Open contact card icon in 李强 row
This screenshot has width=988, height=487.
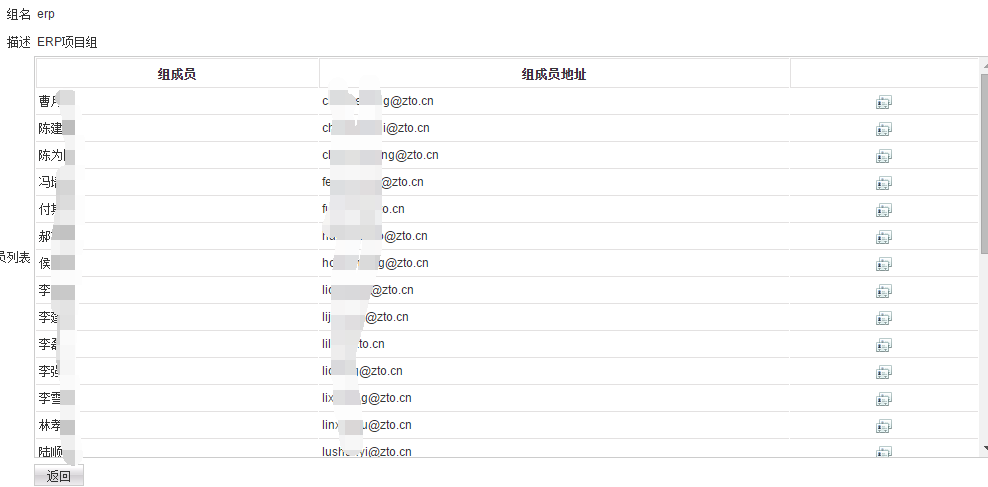pos(883,372)
